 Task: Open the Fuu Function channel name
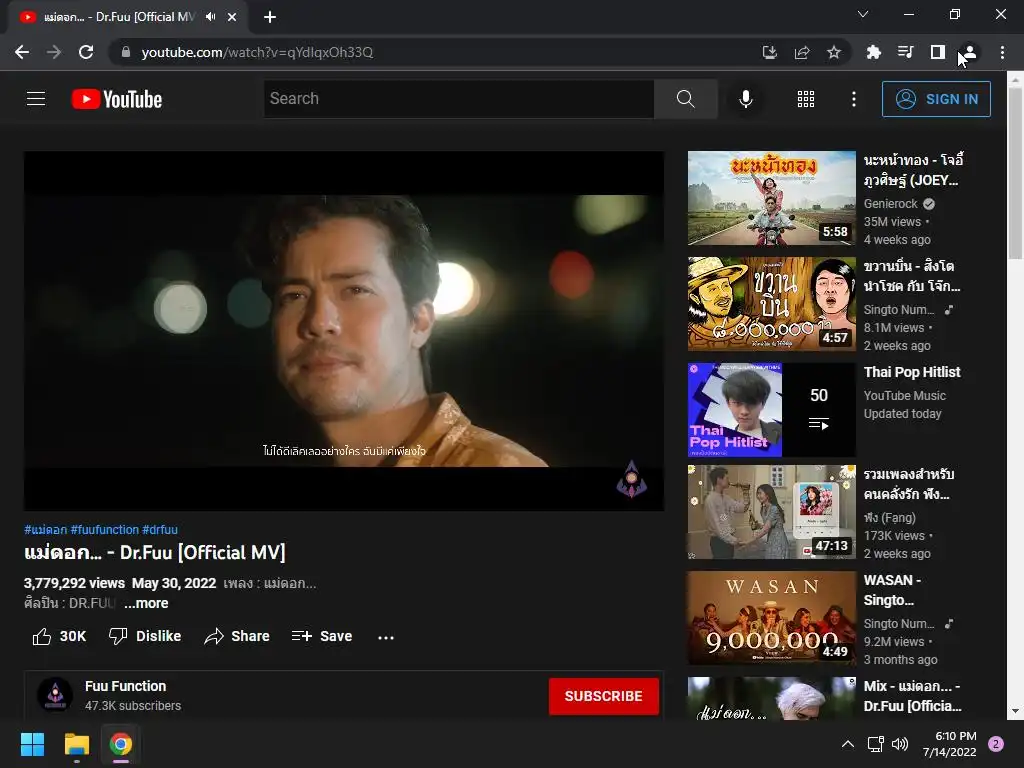[x=125, y=686]
